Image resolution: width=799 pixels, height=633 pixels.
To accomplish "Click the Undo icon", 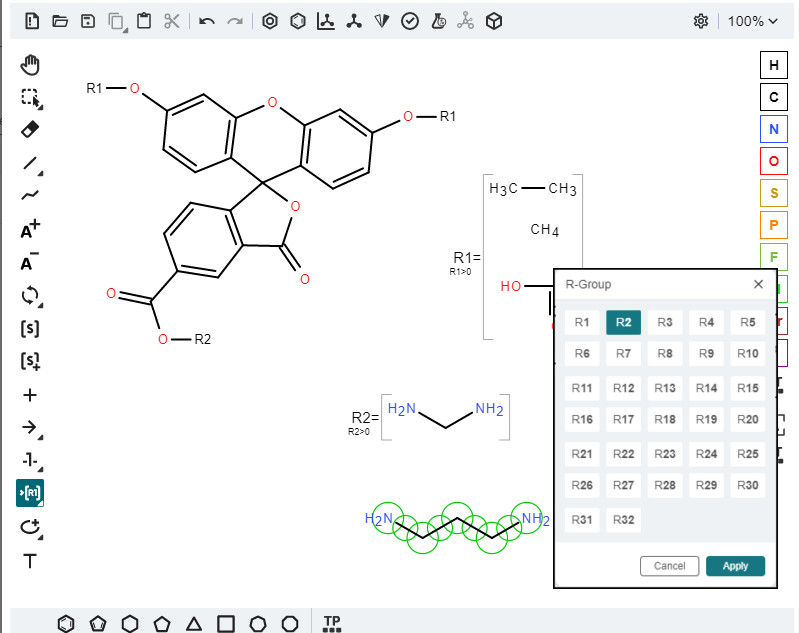I will [x=207, y=21].
